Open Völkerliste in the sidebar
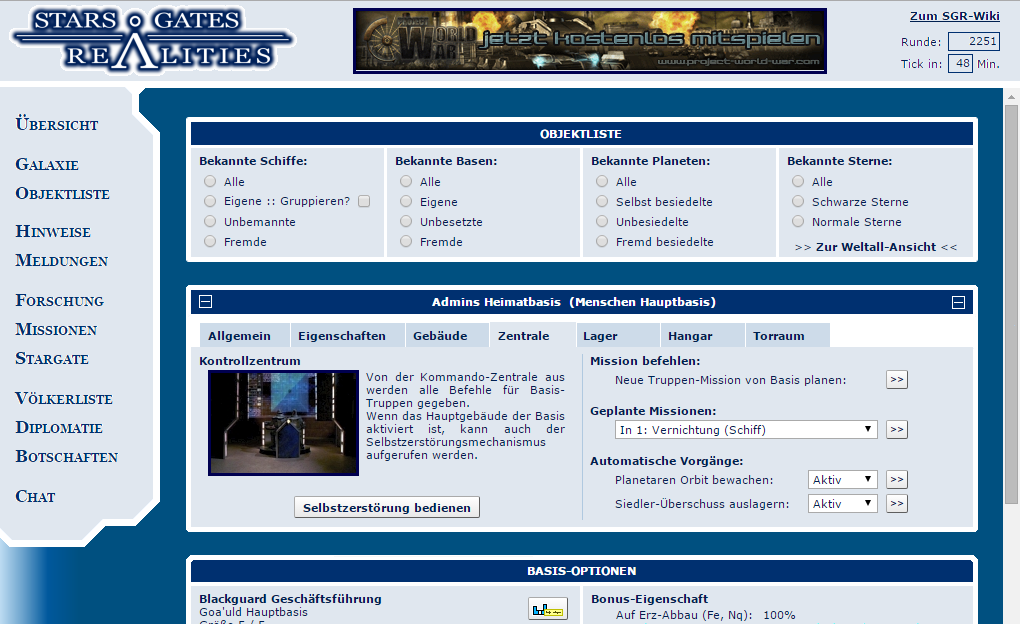Image resolution: width=1020 pixels, height=624 pixels. [x=64, y=398]
